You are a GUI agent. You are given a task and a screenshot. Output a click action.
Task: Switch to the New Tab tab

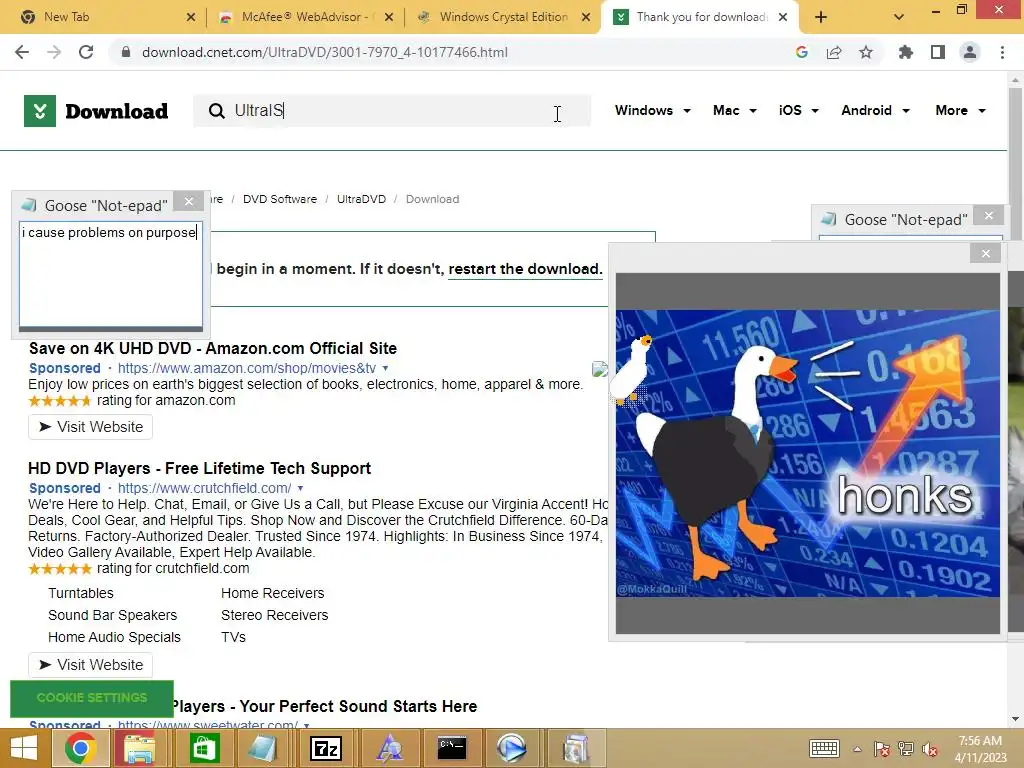104,17
